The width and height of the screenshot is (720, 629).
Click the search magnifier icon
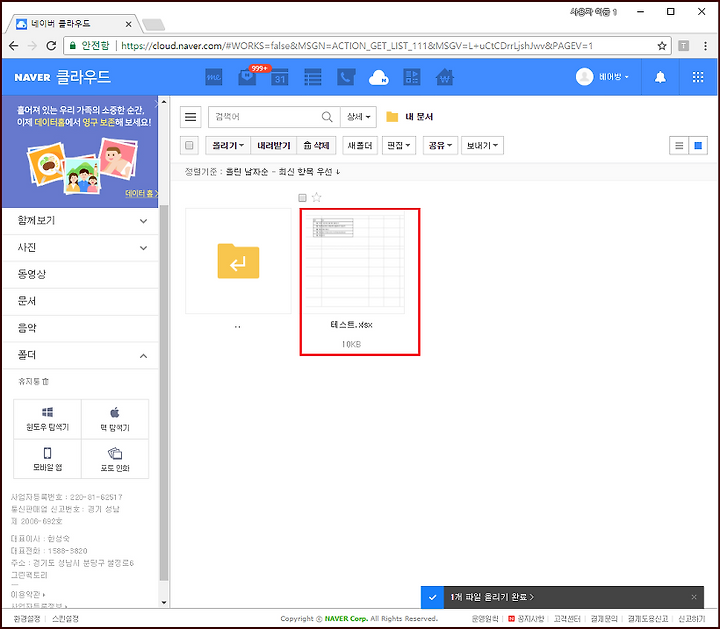(327, 117)
